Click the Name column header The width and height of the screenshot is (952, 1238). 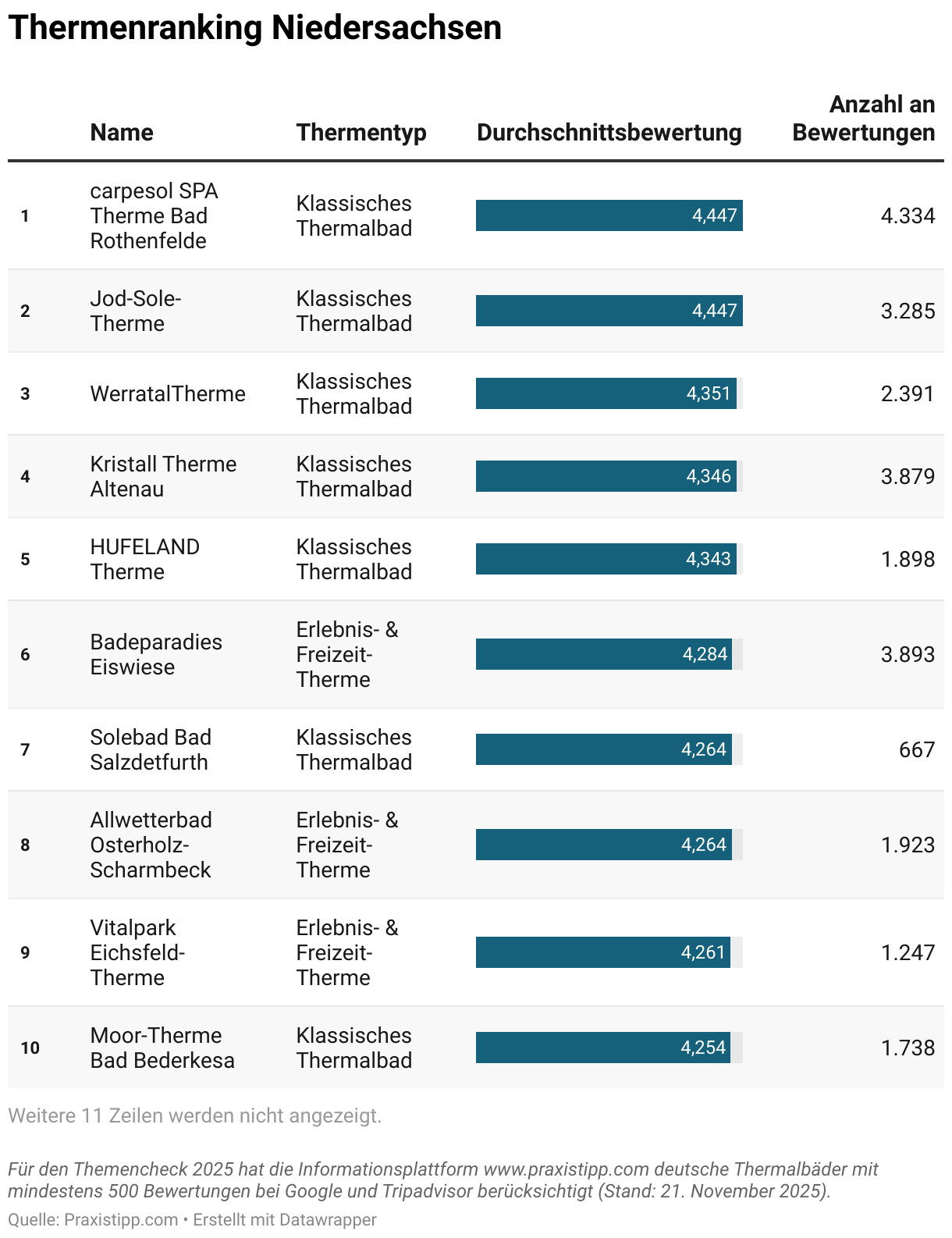click(x=122, y=133)
